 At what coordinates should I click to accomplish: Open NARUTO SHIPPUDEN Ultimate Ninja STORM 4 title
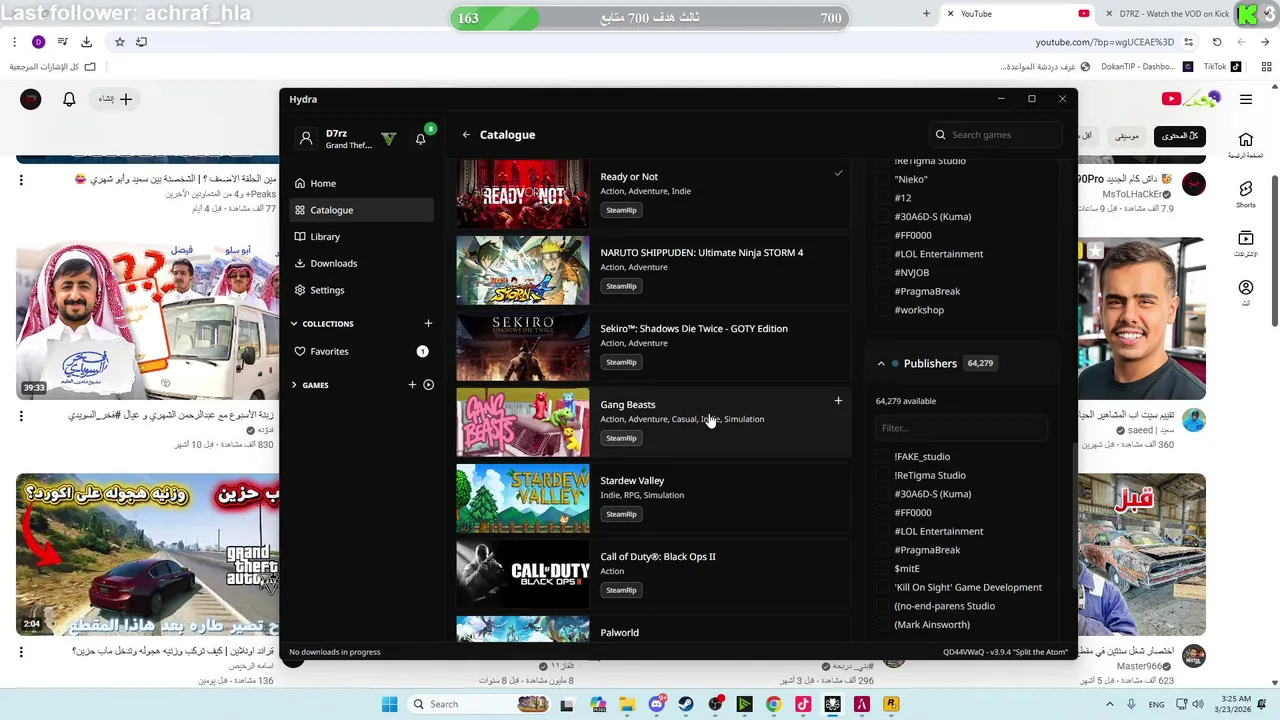[701, 253]
